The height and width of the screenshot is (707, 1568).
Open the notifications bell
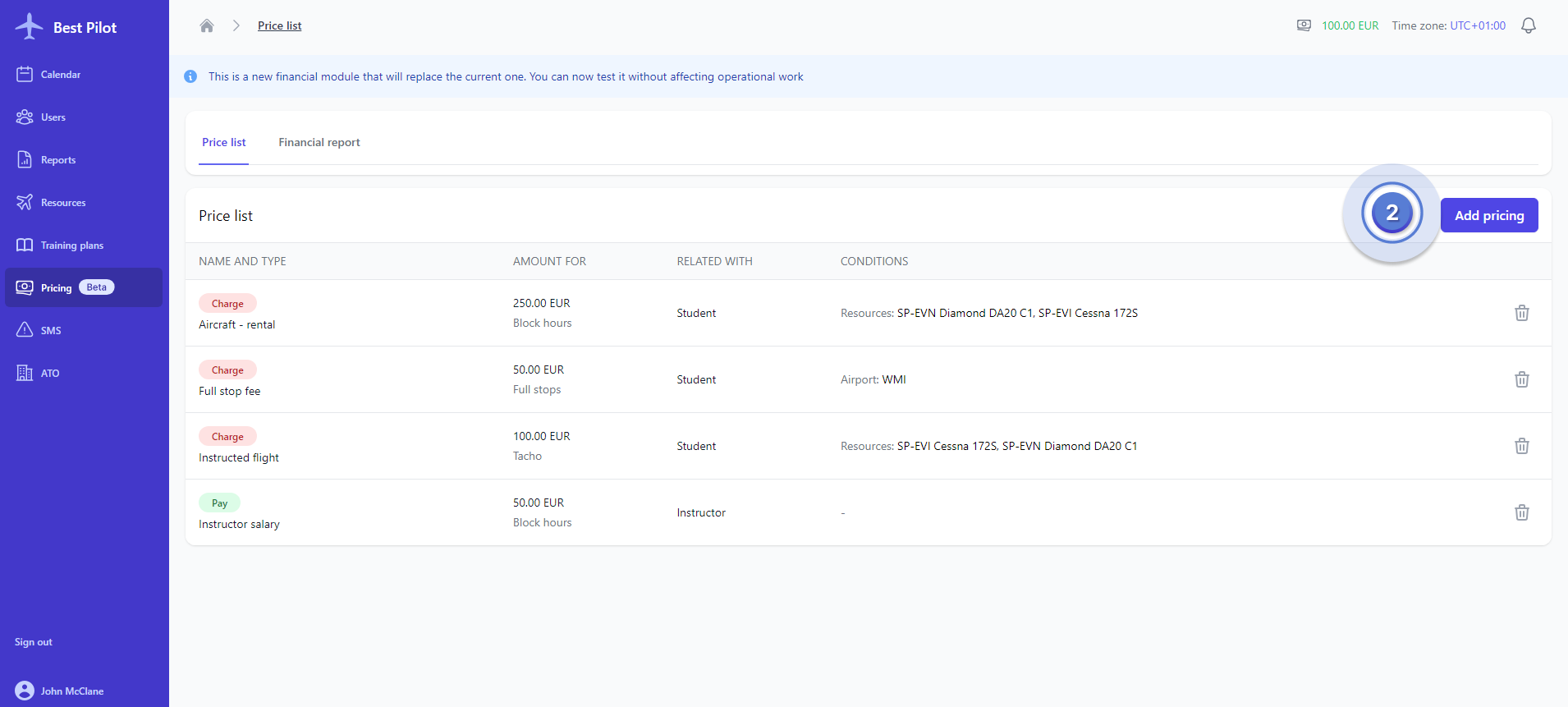pos(1528,25)
